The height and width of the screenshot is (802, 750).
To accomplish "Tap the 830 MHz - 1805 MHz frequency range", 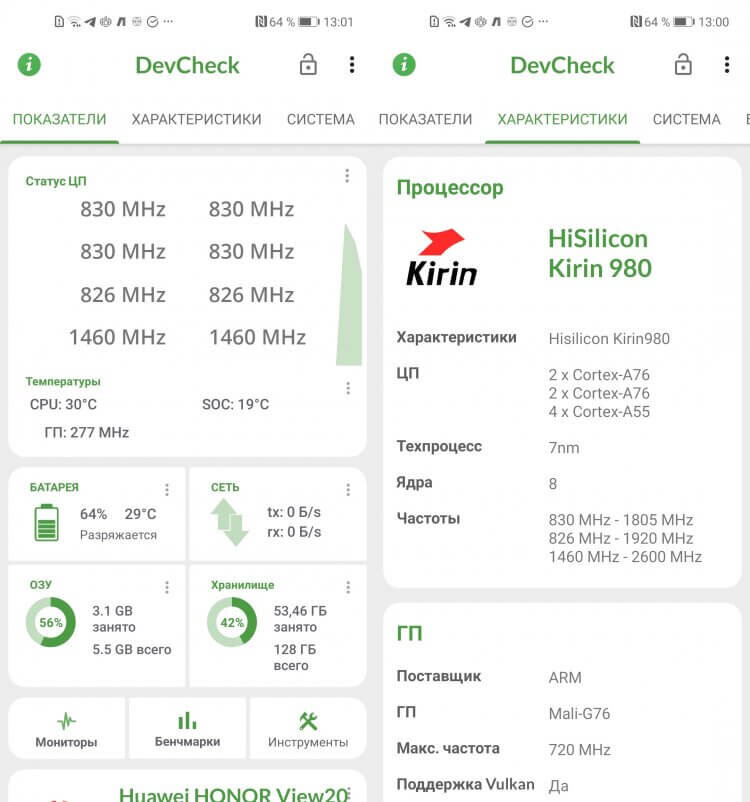I will [621, 520].
